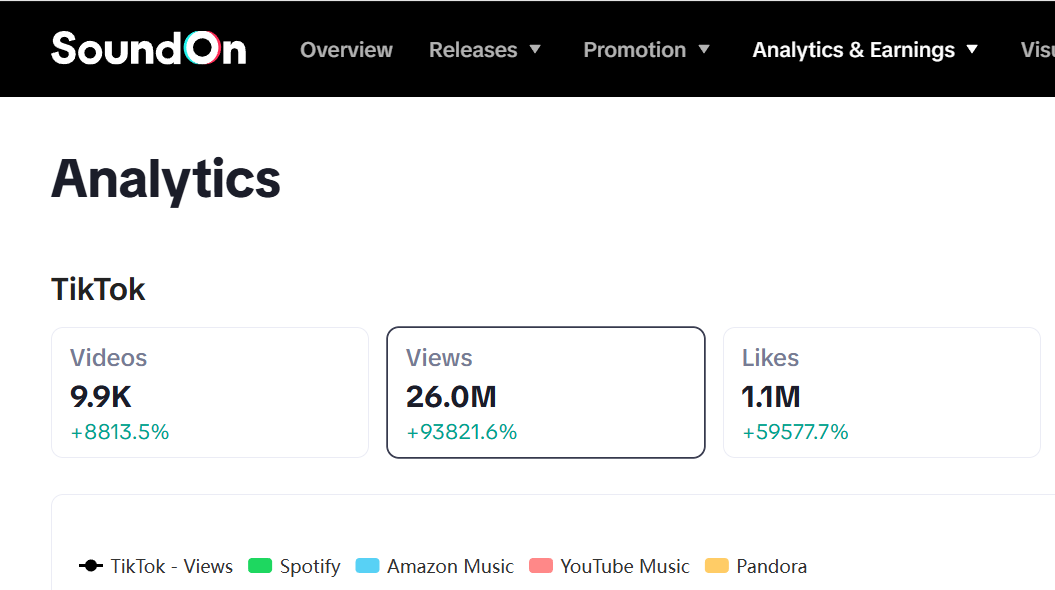
Task: Toggle the TikTok - Views legend marker
Action: pyautogui.click(x=91, y=566)
